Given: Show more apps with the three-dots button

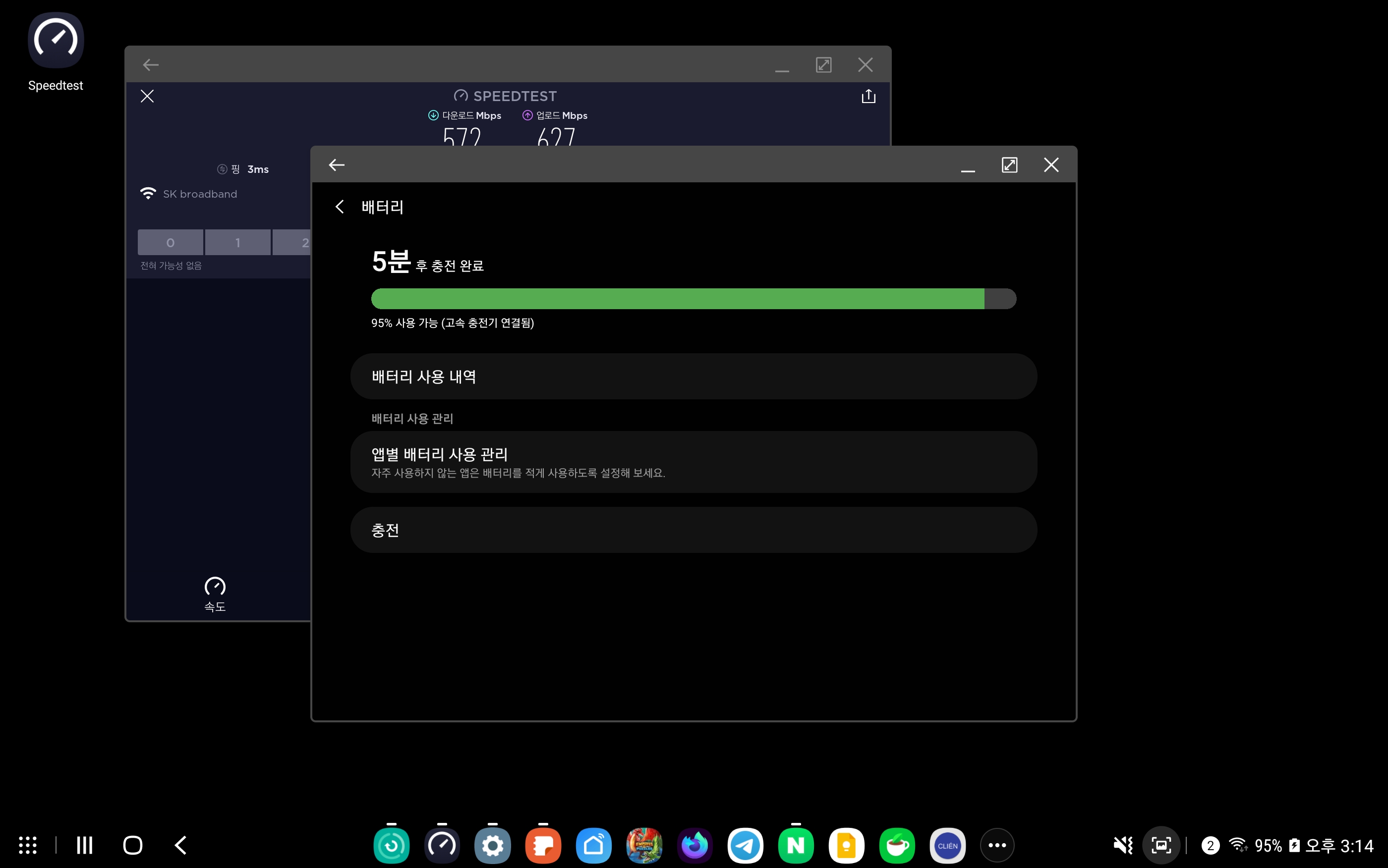Looking at the screenshot, I should tap(997, 845).
